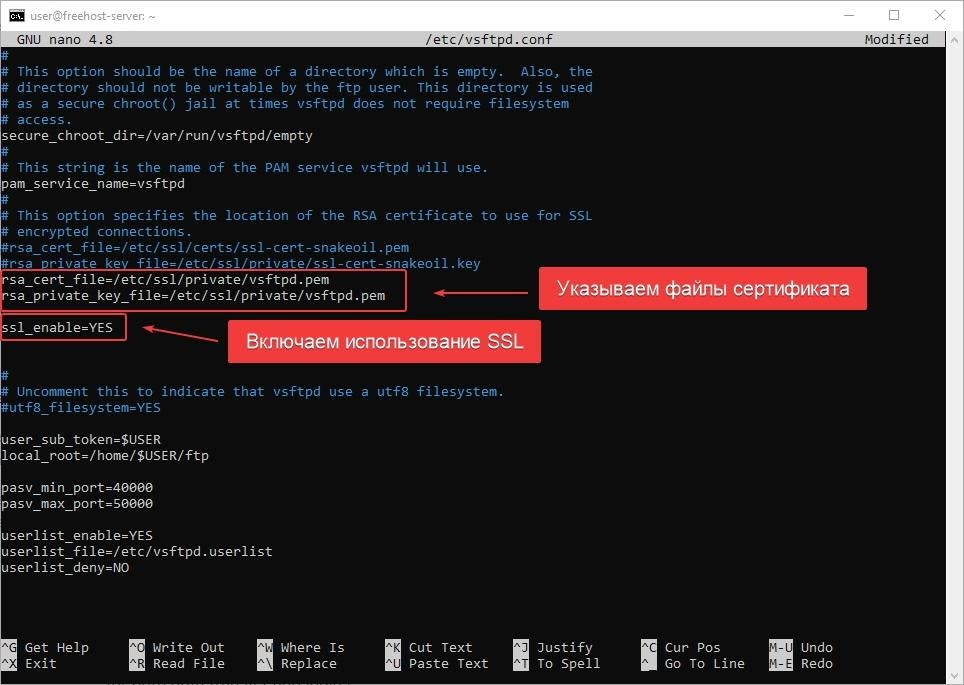Click the userlist_enable=YES line
964x685 pixels.
77,535
